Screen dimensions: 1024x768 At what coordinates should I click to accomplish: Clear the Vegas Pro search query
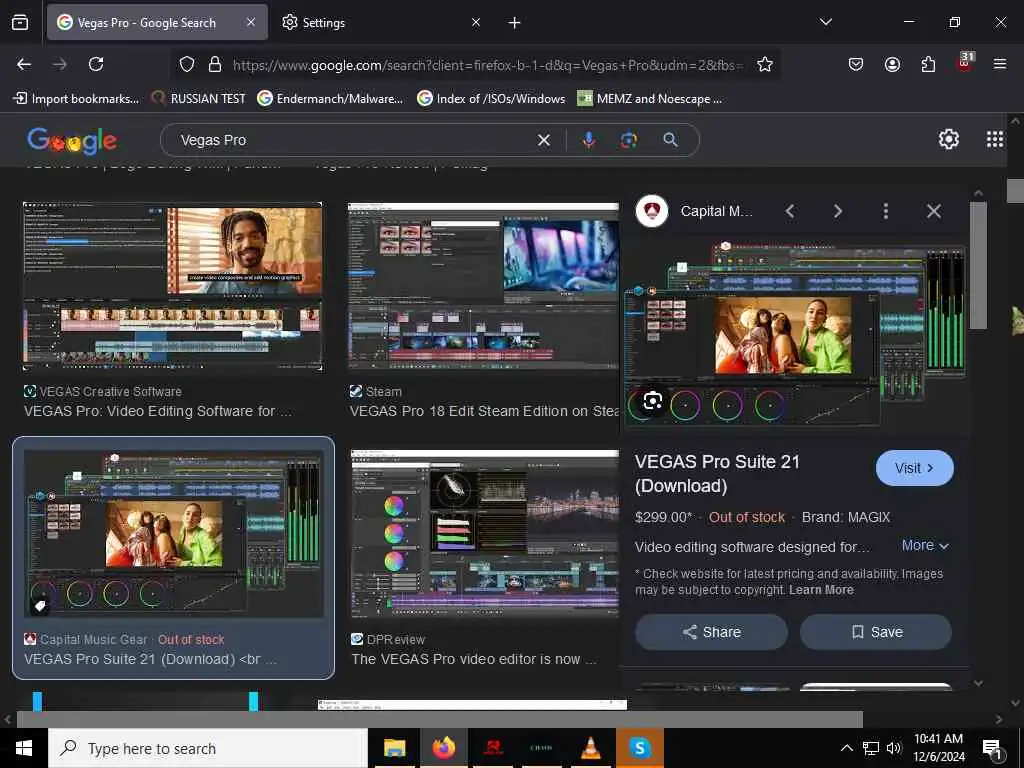coord(543,140)
